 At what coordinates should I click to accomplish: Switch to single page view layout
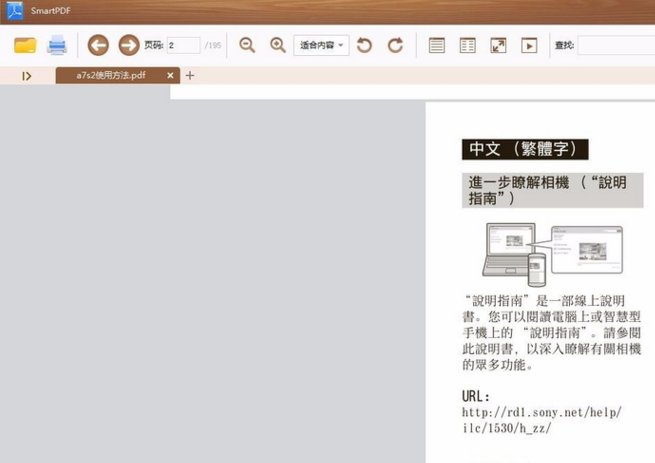[437, 45]
